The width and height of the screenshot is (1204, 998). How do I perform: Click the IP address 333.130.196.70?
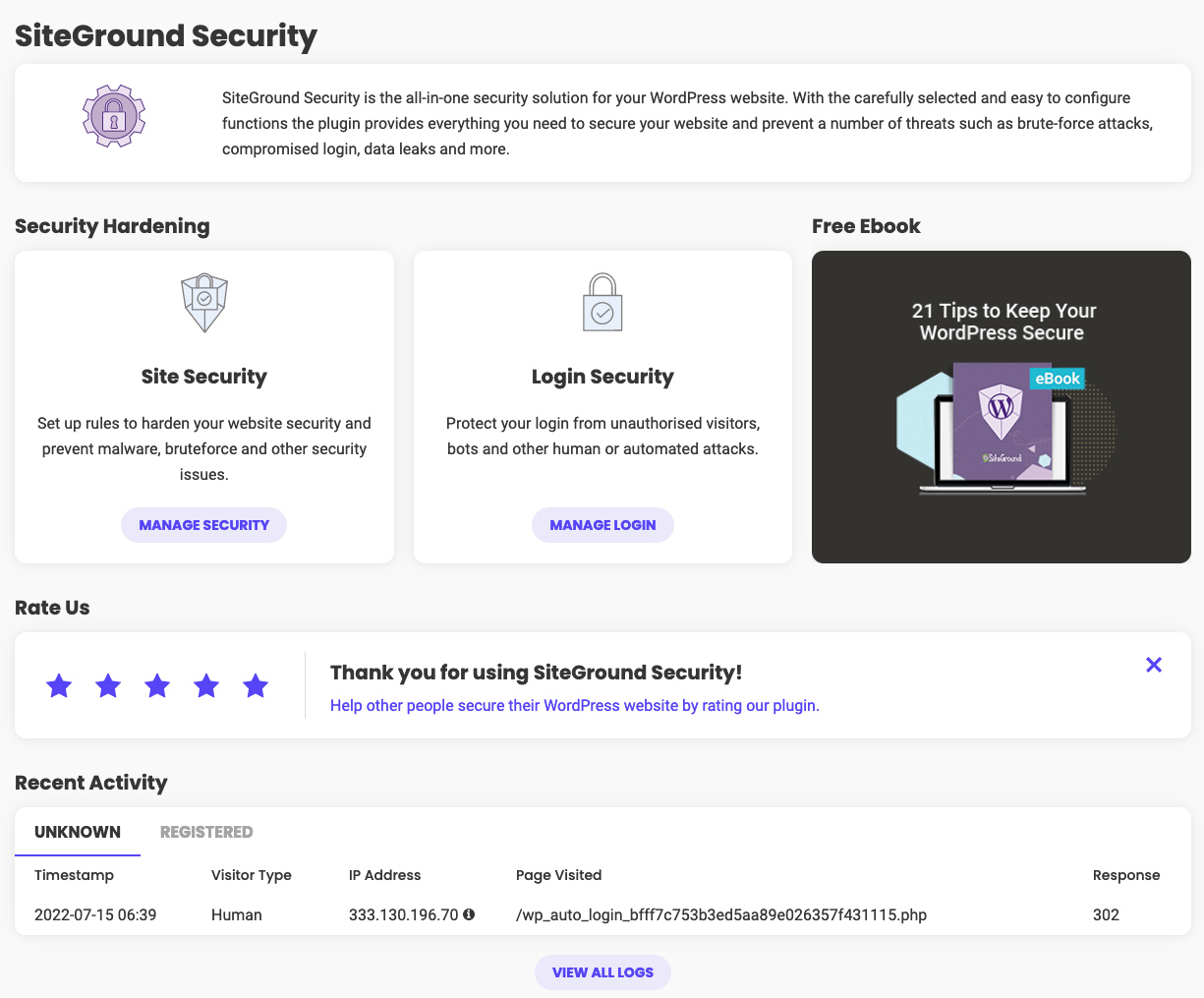point(403,914)
